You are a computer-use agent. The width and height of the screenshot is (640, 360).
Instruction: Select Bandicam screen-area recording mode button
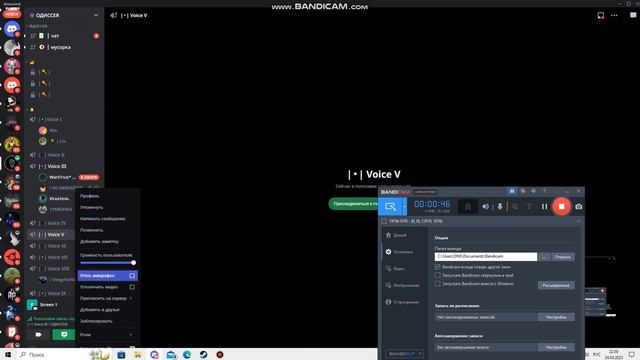tap(391, 207)
